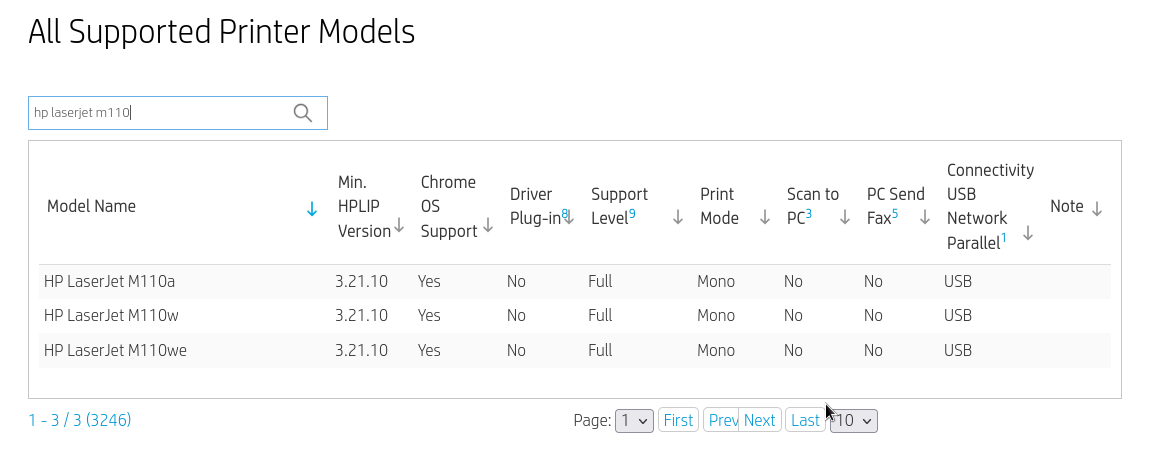1162x465 pixels.
Task: Jump to Last page
Action: tap(805, 421)
